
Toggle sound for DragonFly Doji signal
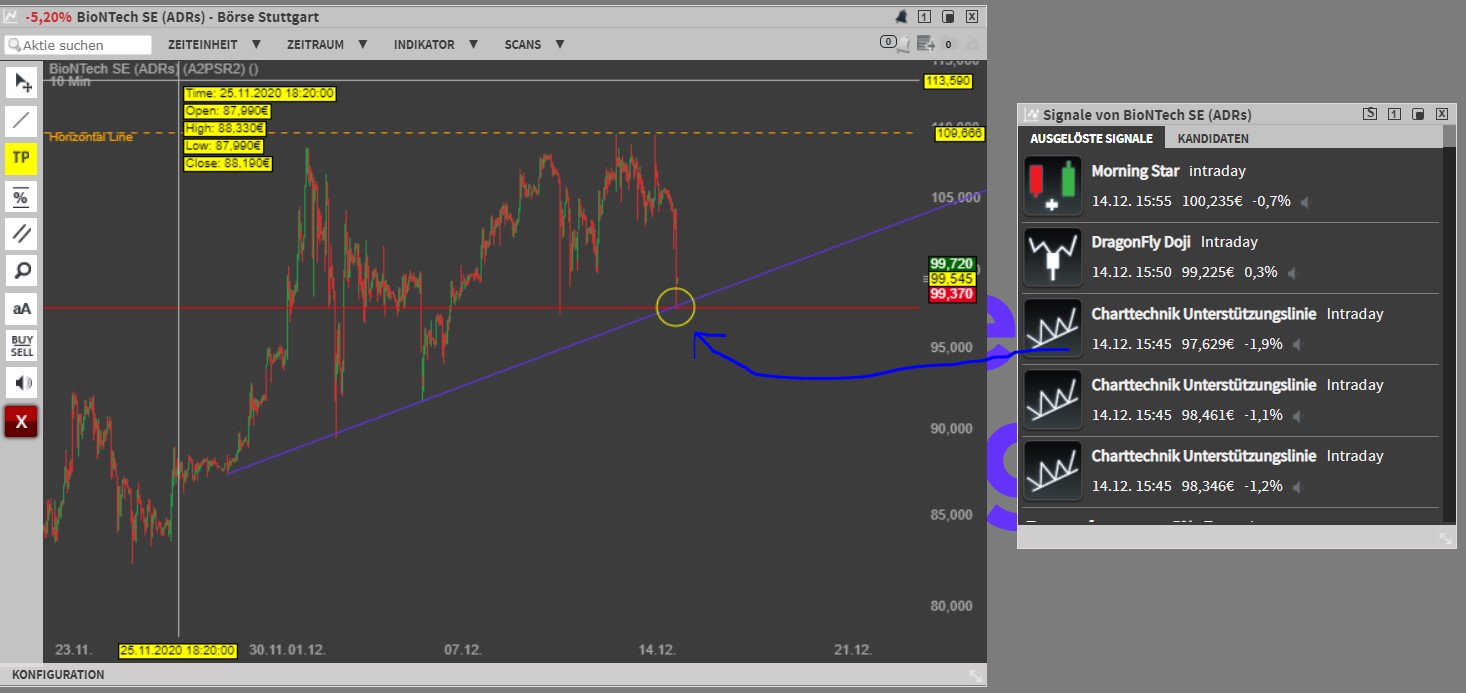1295,273
